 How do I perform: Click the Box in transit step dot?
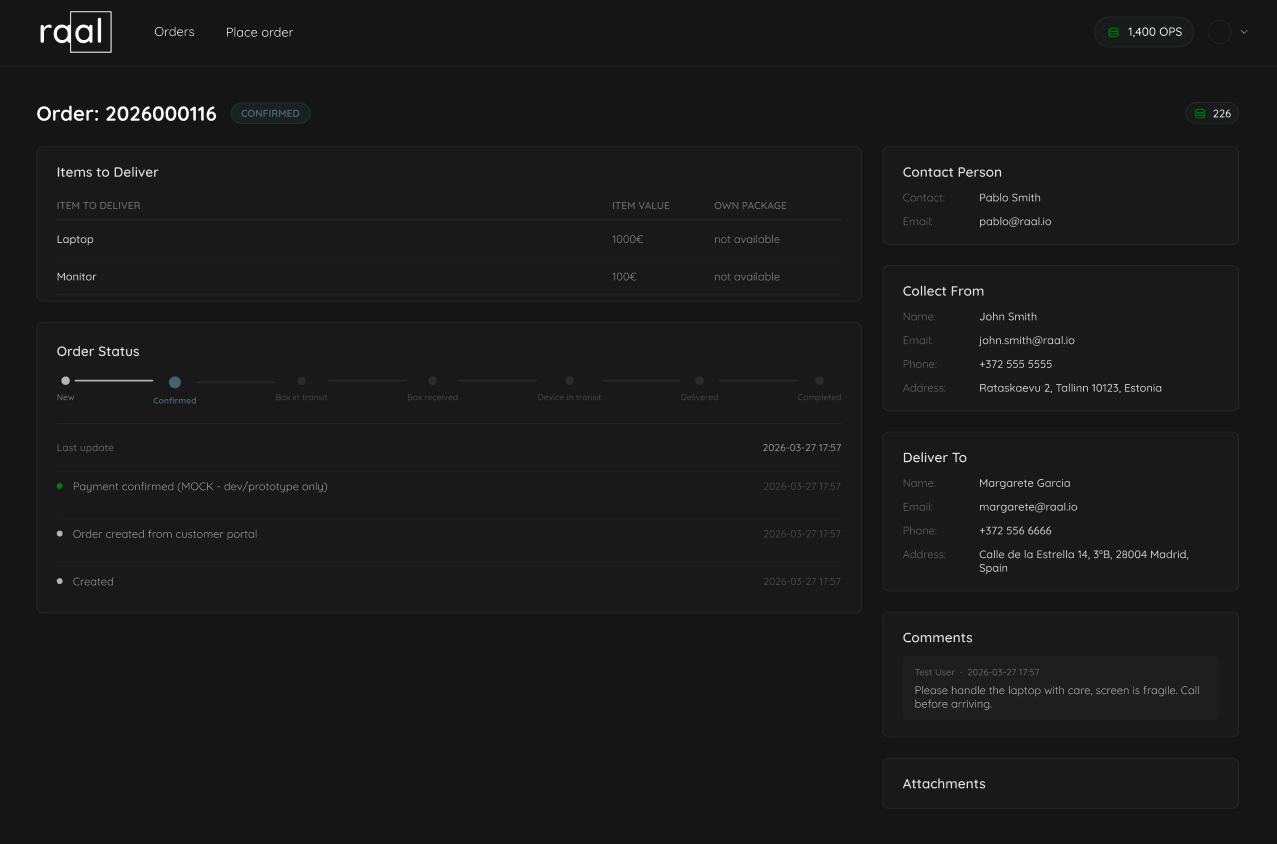click(302, 381)
